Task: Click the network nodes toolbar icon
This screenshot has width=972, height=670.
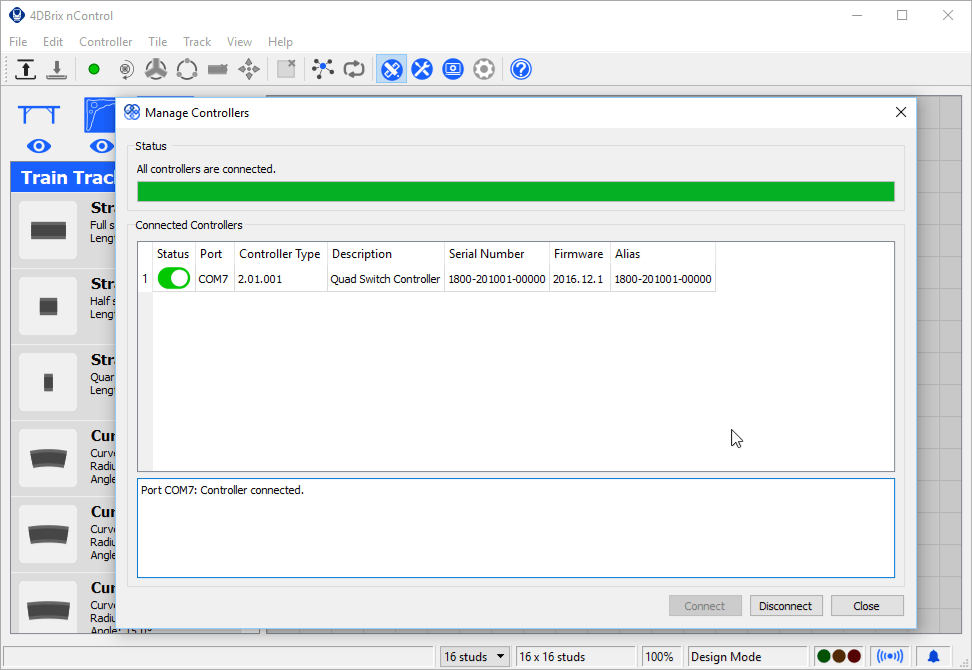Action: pos(323,69)
